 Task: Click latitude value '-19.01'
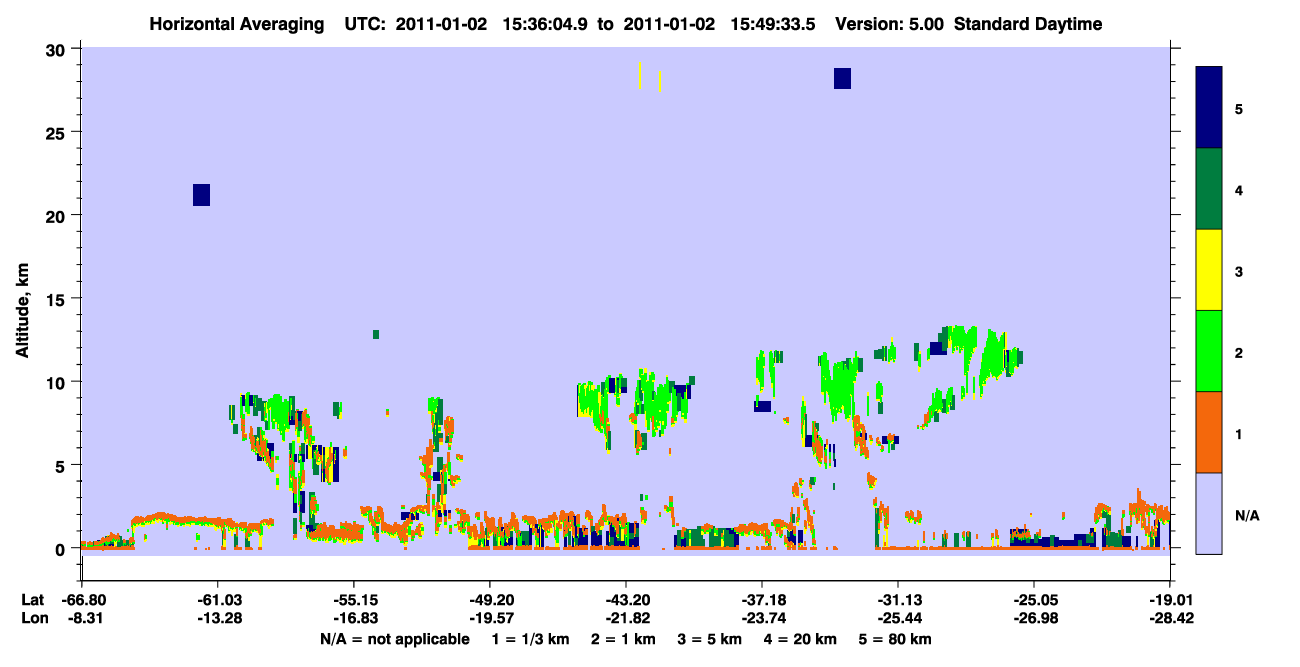click(x=1169, y=600)
